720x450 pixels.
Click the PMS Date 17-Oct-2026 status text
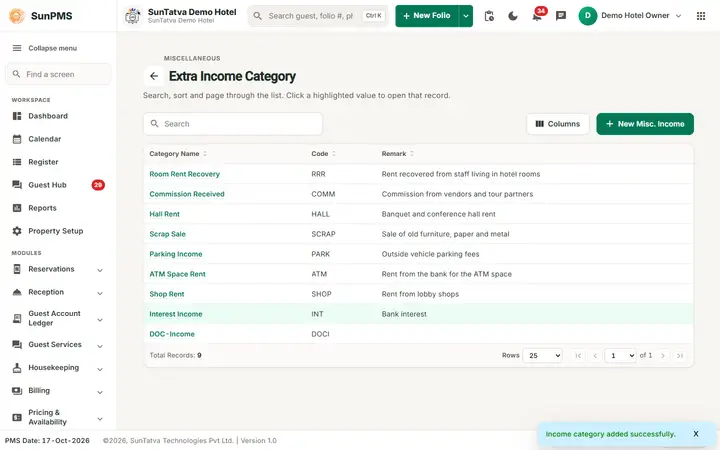[47, 440]
